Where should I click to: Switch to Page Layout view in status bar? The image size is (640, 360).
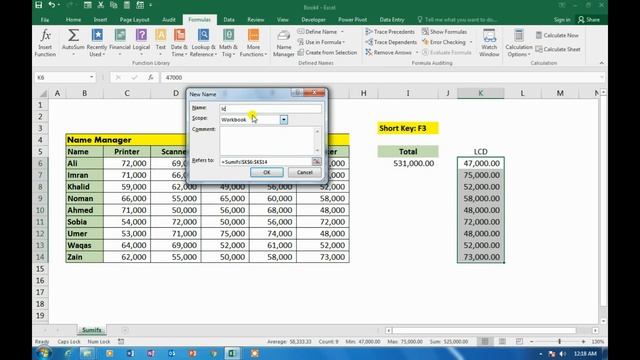point(502,341)
